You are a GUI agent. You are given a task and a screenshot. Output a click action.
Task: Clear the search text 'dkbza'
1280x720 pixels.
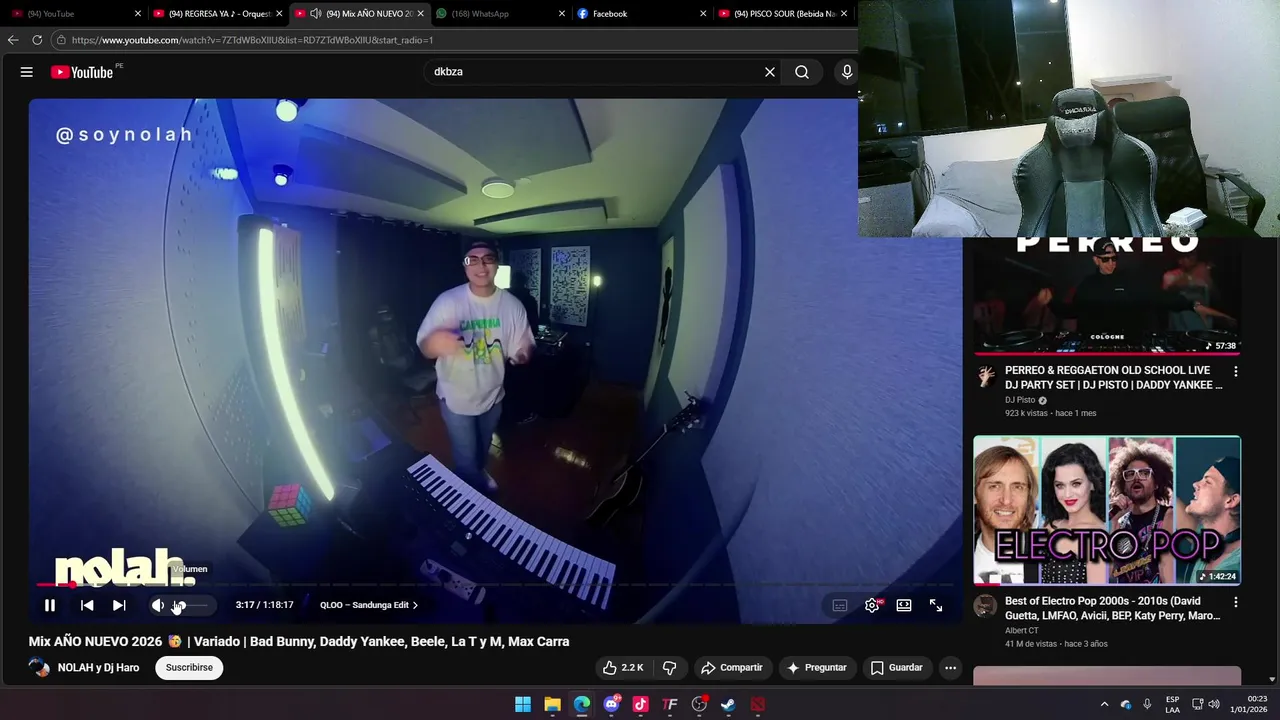(x=770, y=72)
